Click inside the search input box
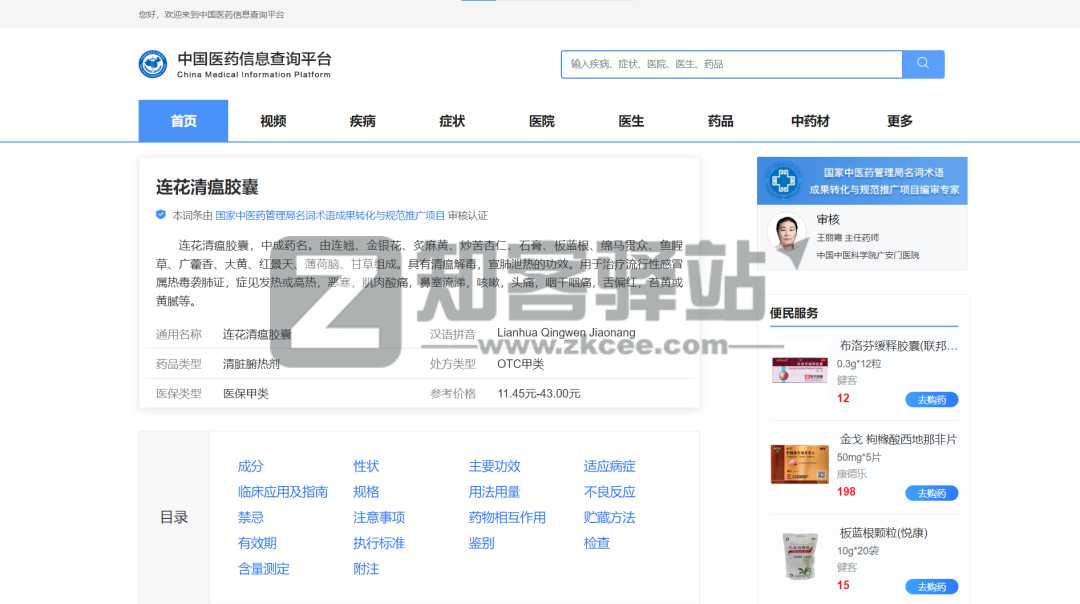1080x604 pixels. 730,63
